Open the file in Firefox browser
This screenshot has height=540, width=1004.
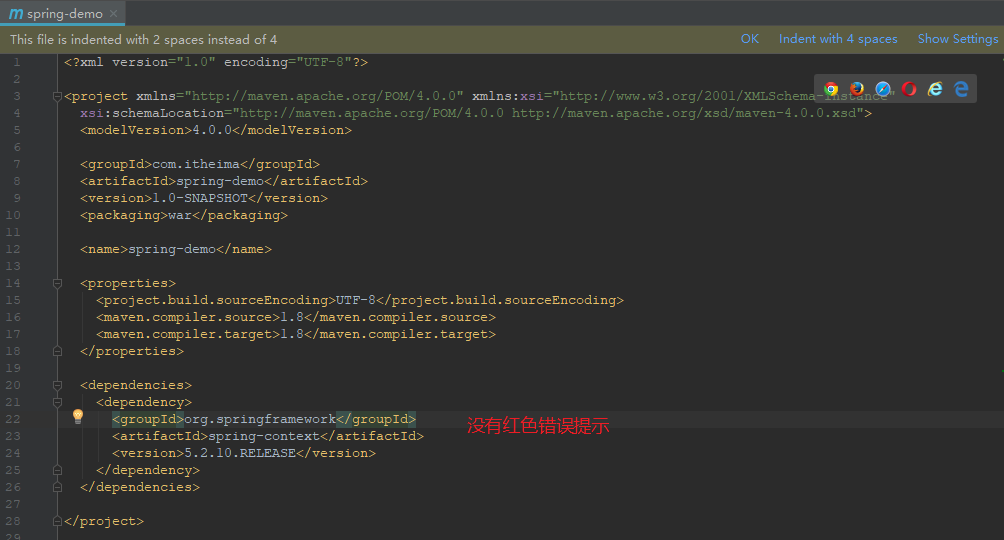pyautogui.click(x=857, y=89)
